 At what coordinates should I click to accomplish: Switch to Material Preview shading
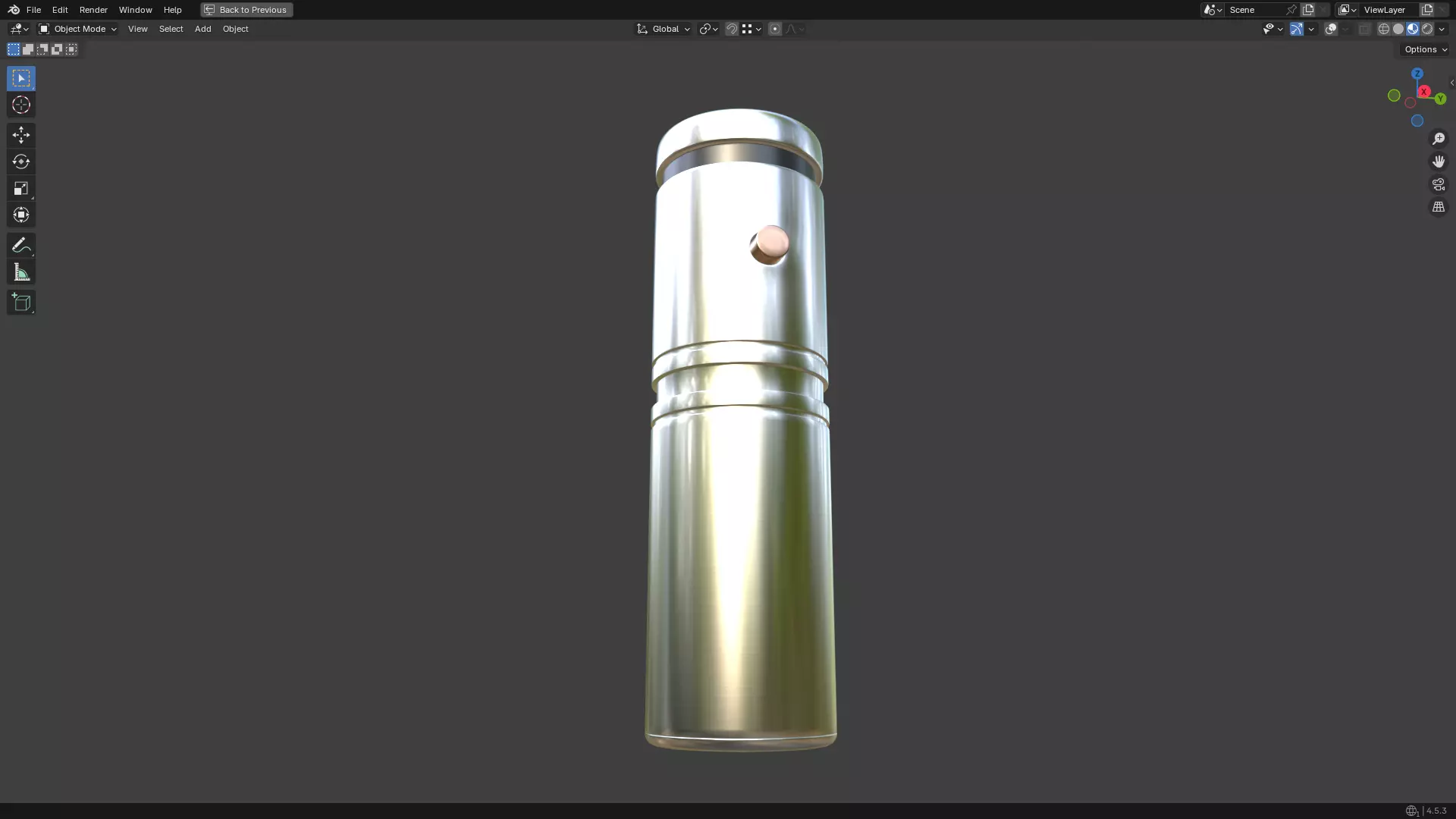pyautogui.click(x=1413, y=29)
